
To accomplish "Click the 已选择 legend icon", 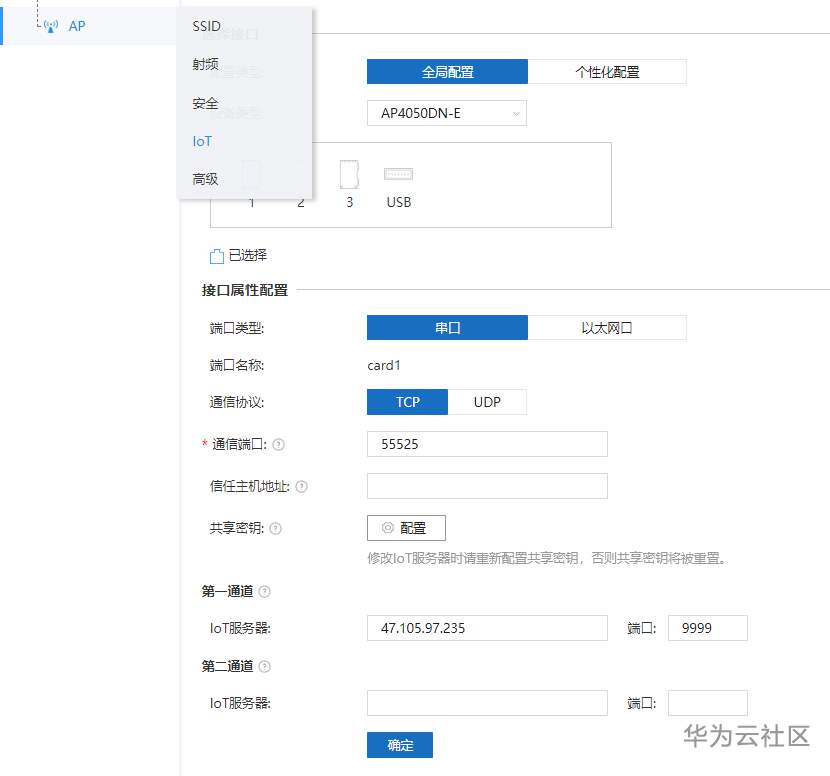I will coord(217,256).
